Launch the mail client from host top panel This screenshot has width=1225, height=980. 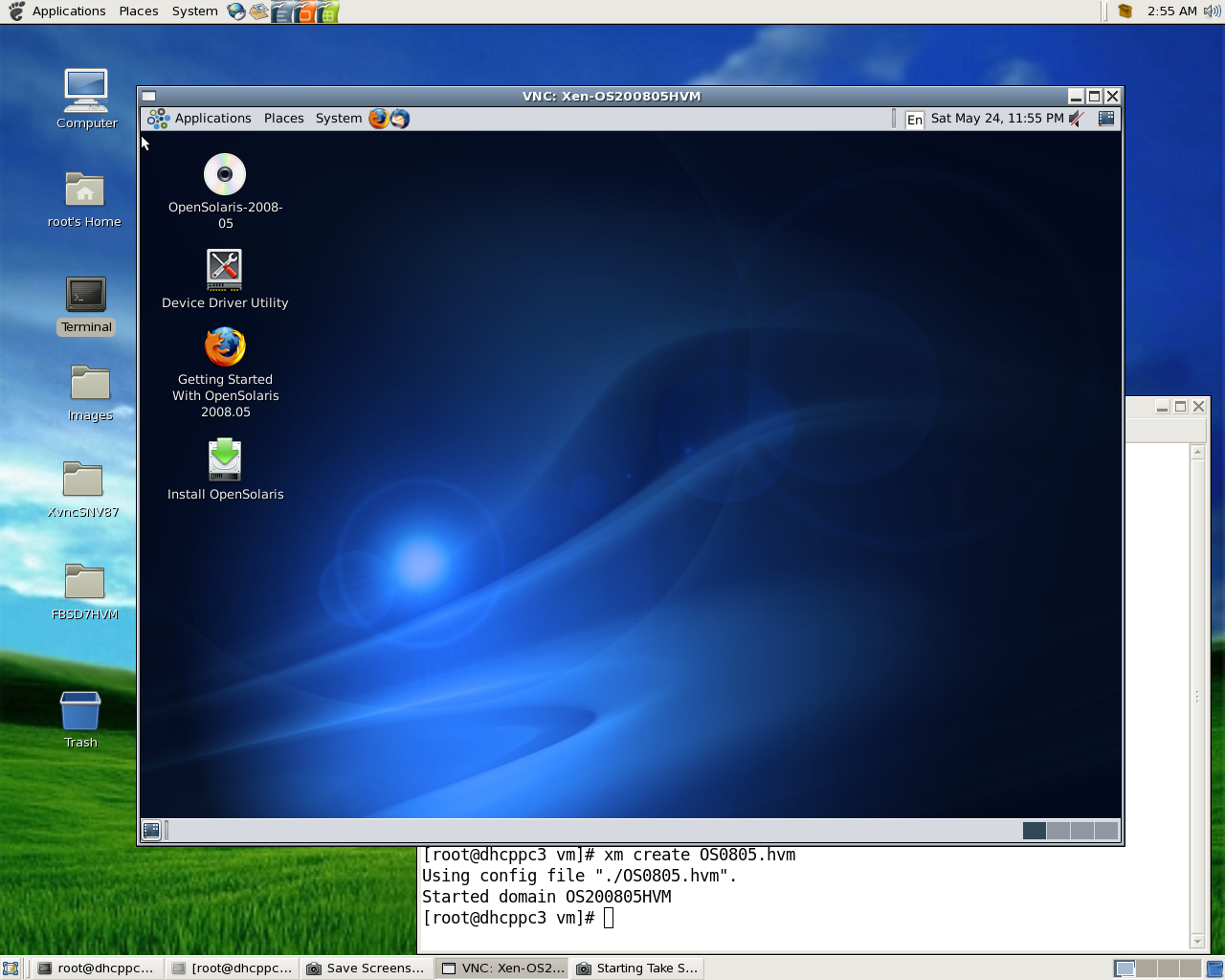(258, 11)
